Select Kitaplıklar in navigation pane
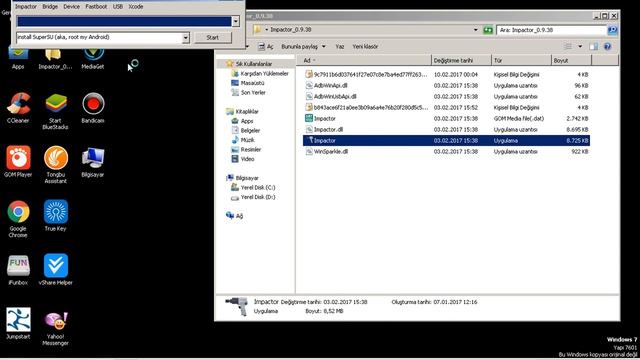Image resolution: width=640 pixels, height=360 pixels. pyautogui.click(x=247, y=111)
